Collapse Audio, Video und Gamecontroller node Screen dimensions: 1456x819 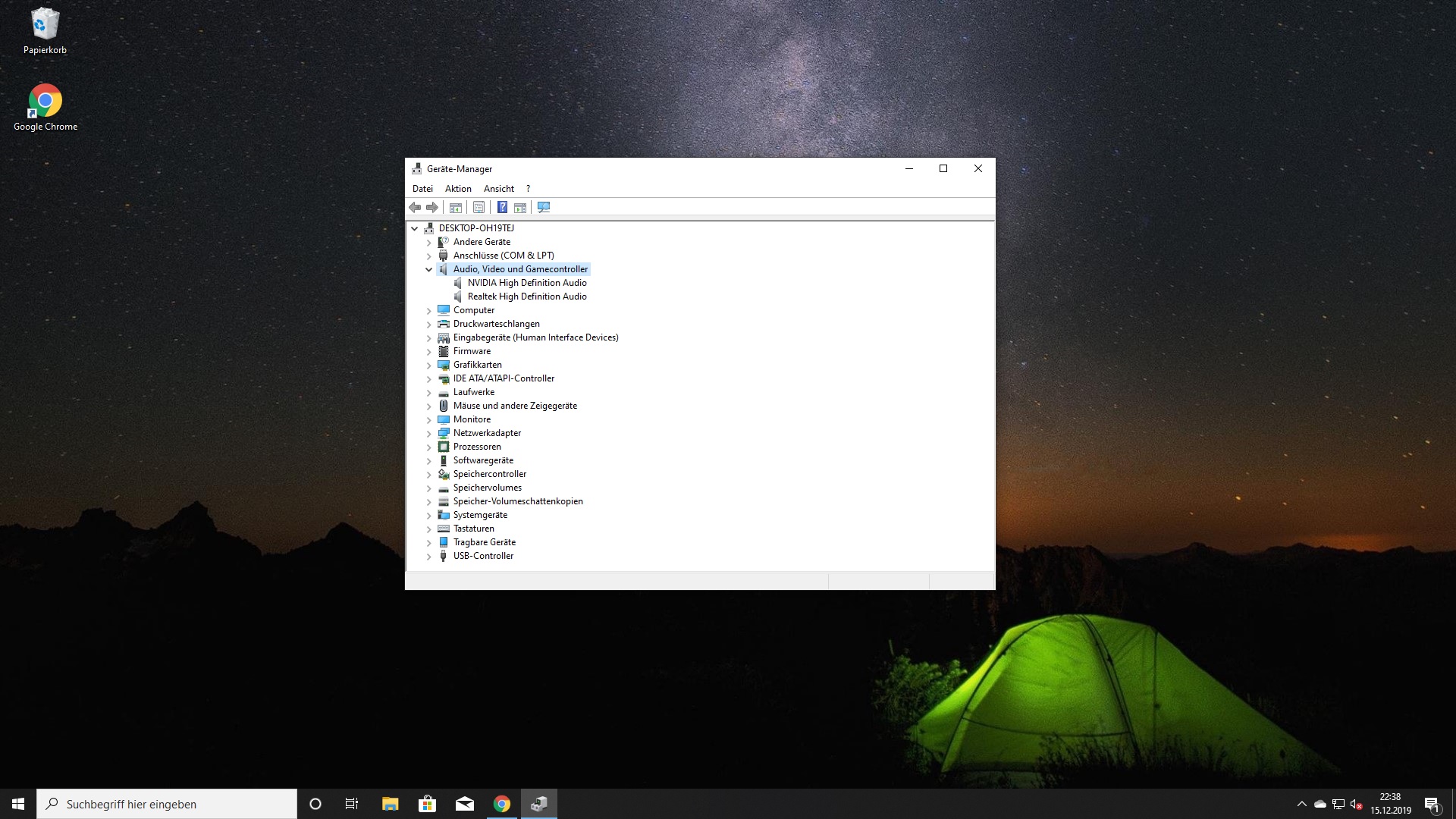pyautogui.click(x=428, y=269)
